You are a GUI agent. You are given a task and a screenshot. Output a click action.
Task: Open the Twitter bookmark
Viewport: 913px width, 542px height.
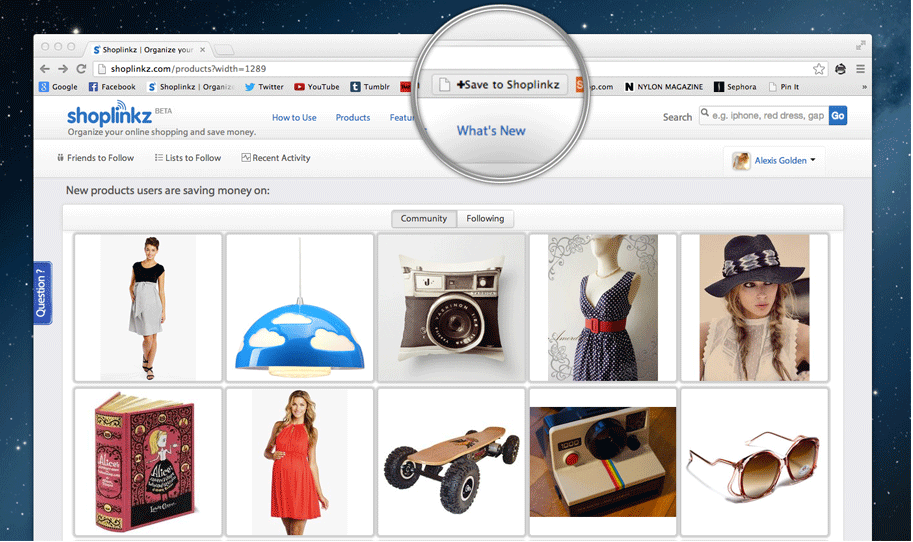coord(264,87)
